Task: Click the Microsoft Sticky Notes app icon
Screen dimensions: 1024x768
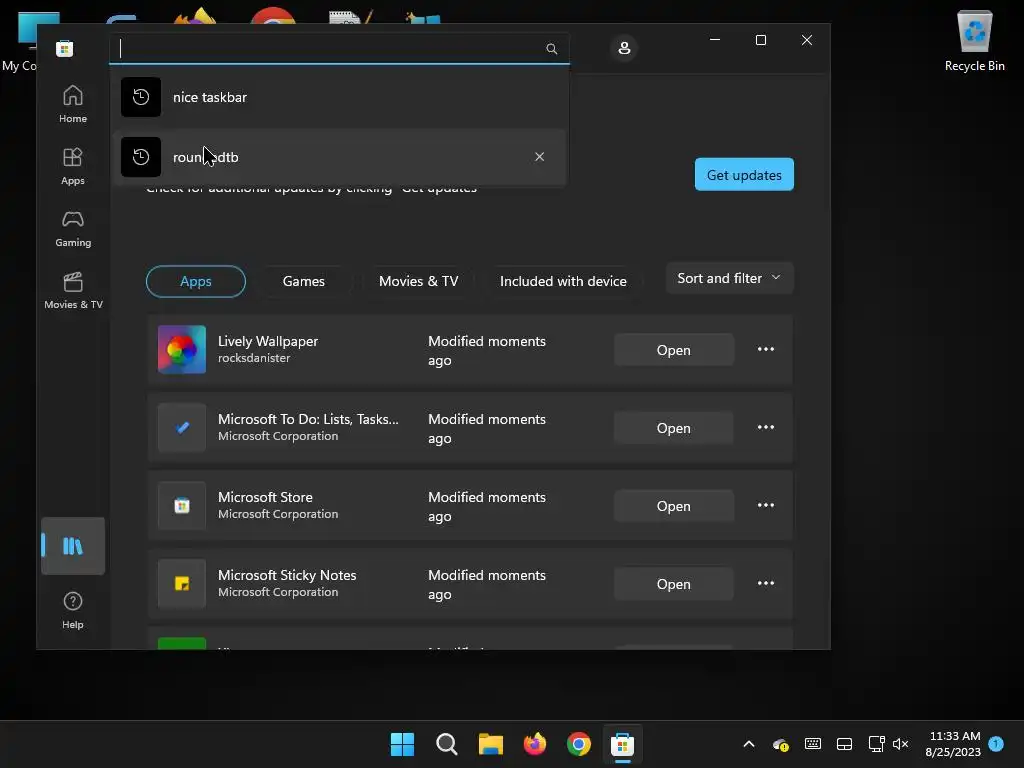Action: pos(182,584)
